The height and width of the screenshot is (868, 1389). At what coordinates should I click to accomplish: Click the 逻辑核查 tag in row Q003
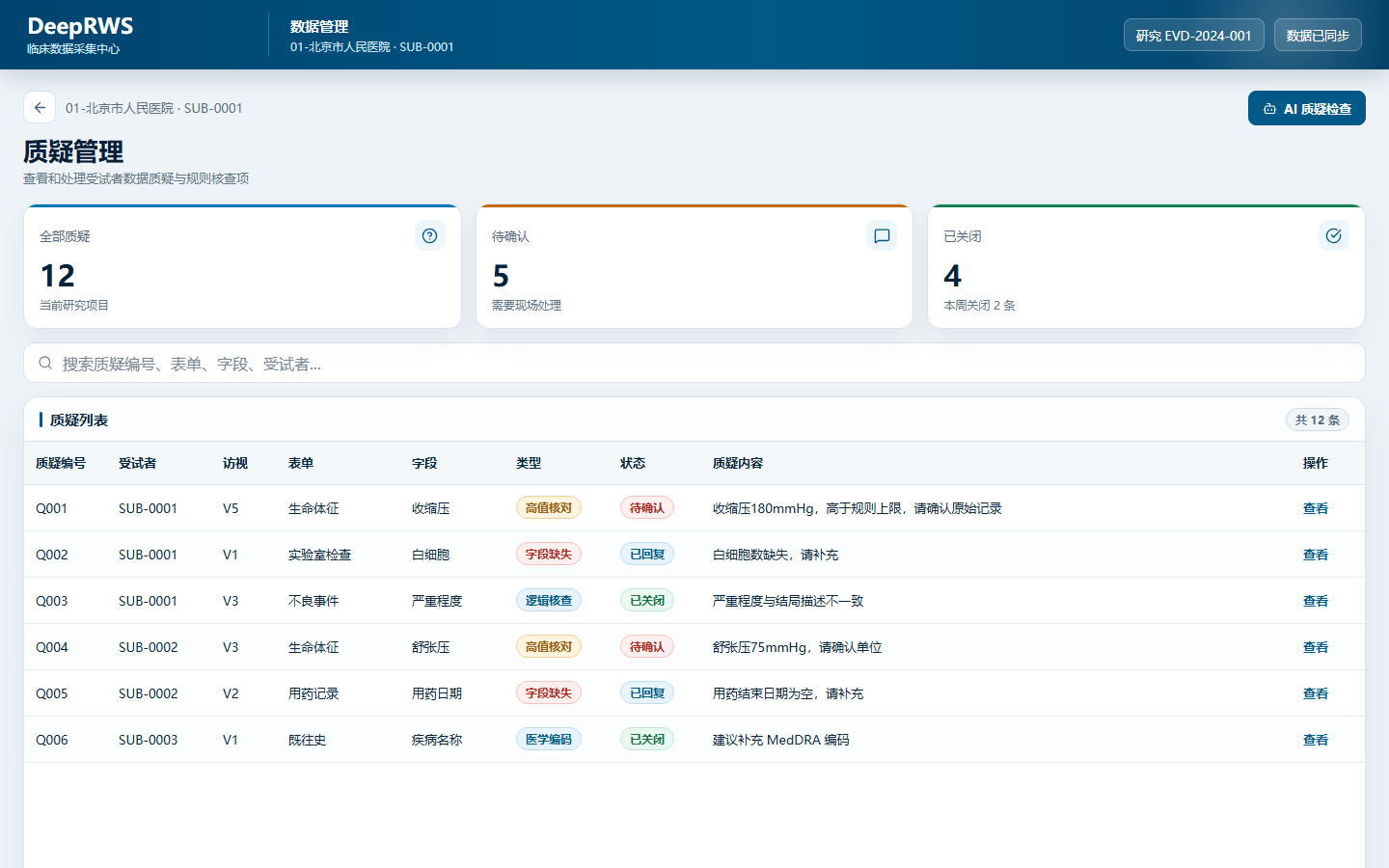[x=549, y=601]
